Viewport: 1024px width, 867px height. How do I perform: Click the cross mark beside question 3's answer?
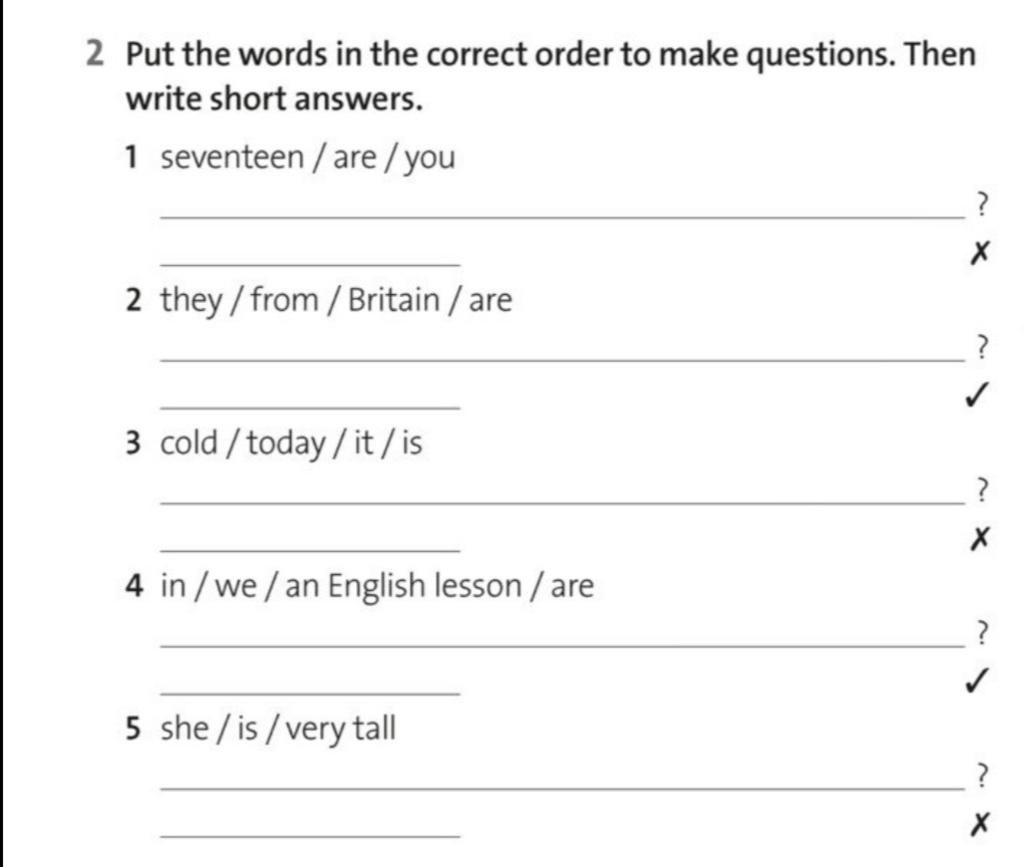[x=980, y=539]
